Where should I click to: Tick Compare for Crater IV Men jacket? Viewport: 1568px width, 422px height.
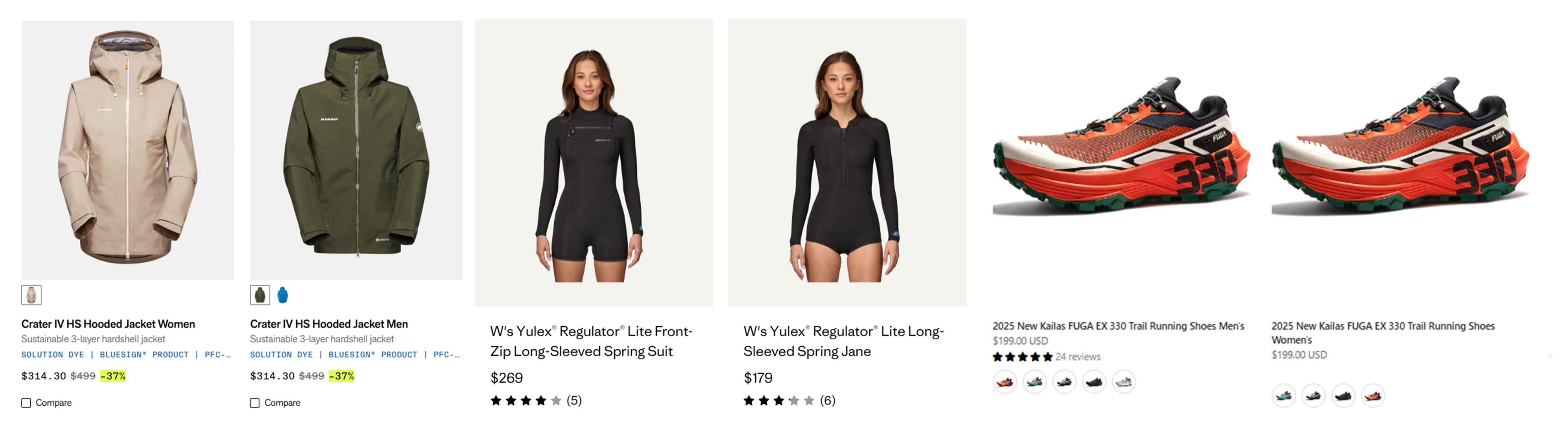point(255,403)
